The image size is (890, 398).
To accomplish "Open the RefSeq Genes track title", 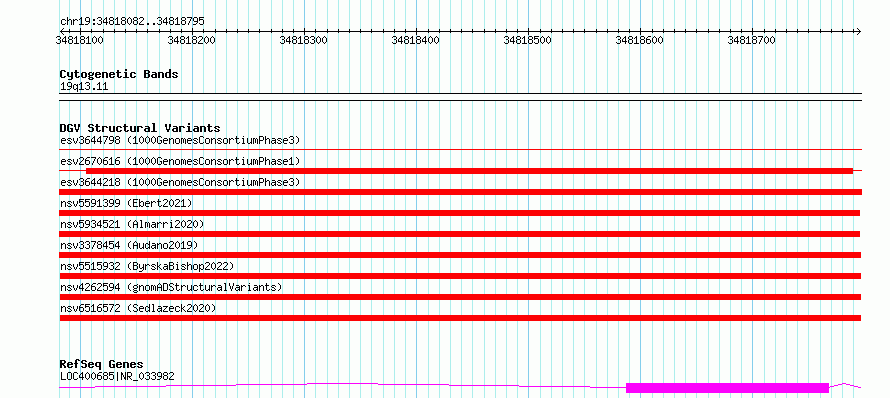I will click(102, 364).
